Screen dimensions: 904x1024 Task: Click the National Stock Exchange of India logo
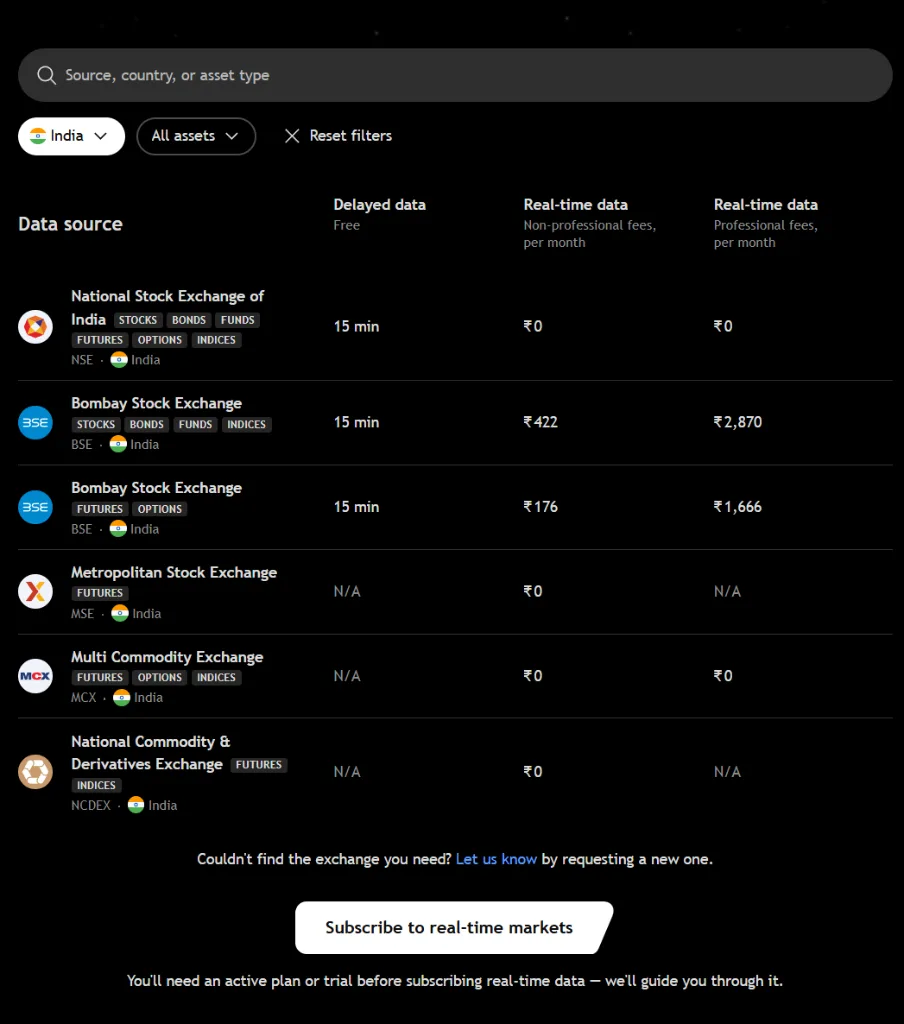click(x=35, y=327)
